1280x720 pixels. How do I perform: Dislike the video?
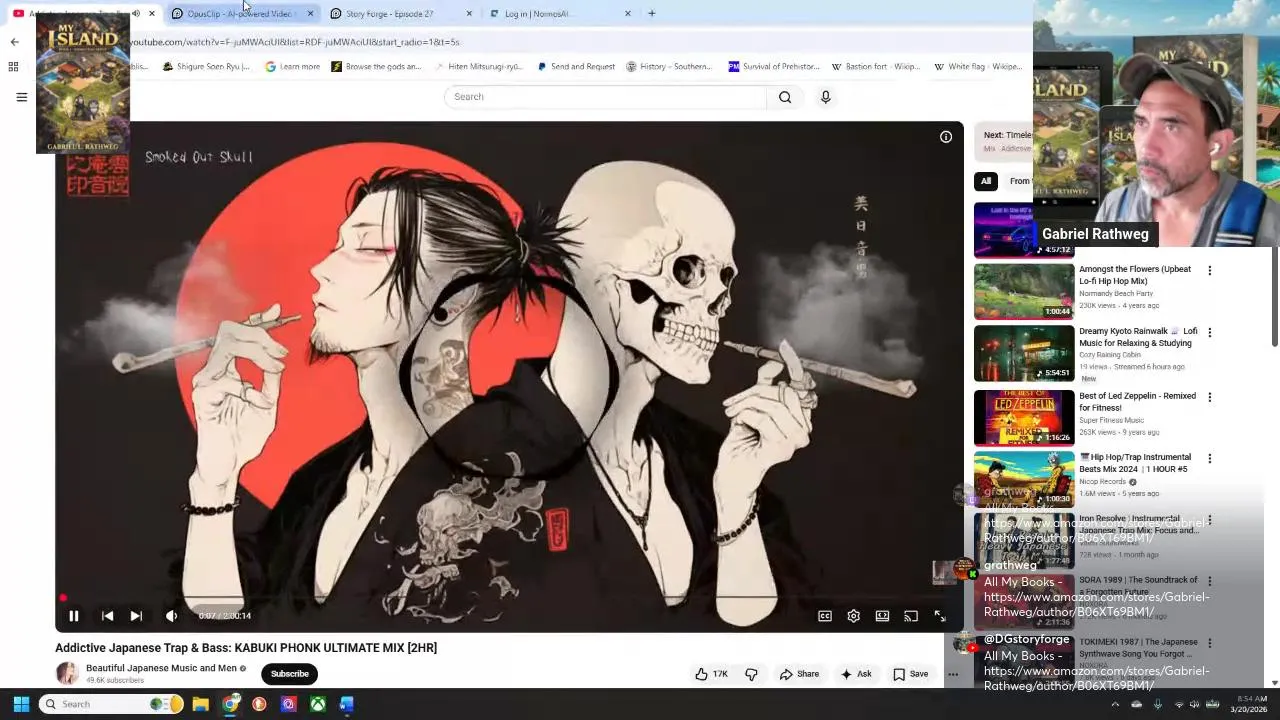(751, 674)
